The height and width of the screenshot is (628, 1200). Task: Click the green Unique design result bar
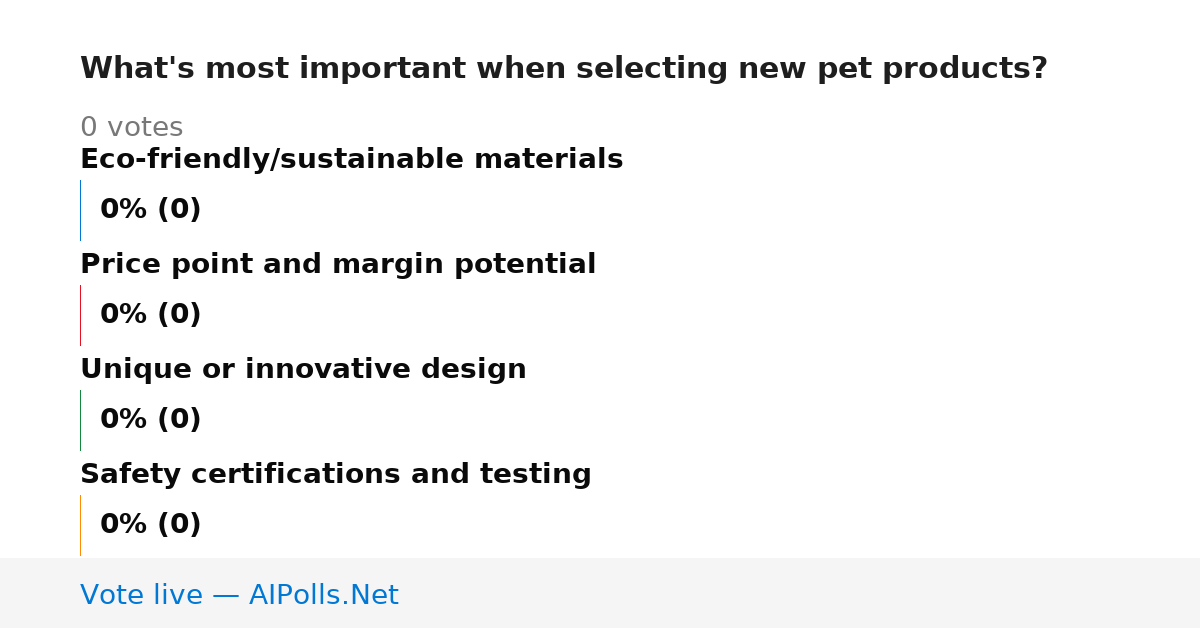pyautogui.click(x=81, y=420)
